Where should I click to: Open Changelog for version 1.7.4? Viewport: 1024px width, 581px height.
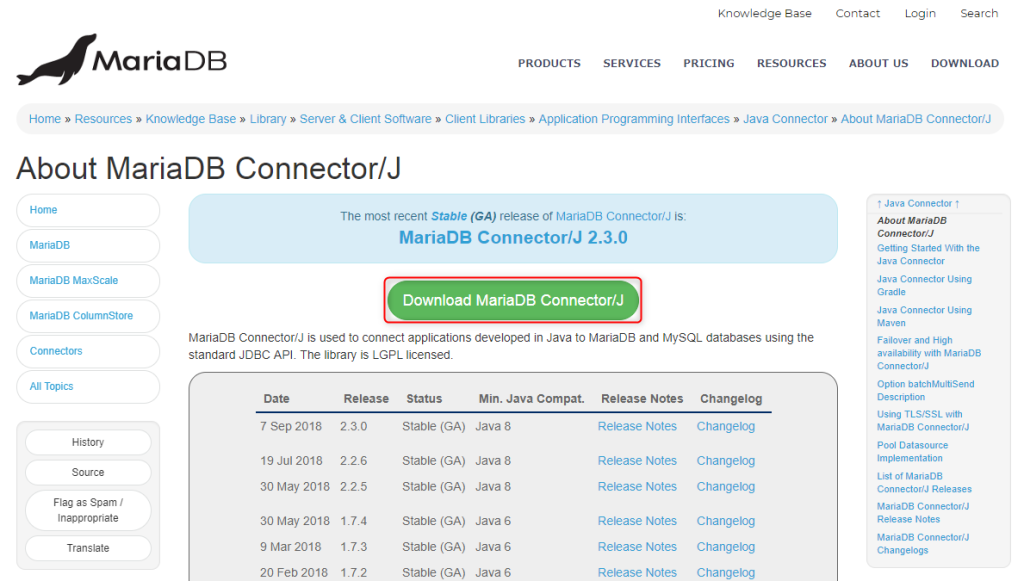(726, 522)
